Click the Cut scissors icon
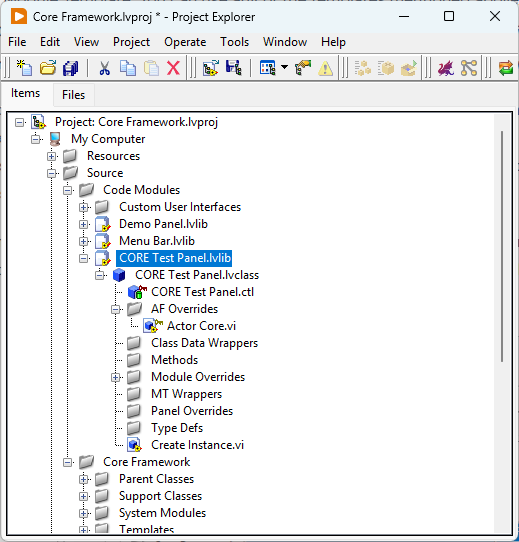The image size is (519, 542). [104, 68]
